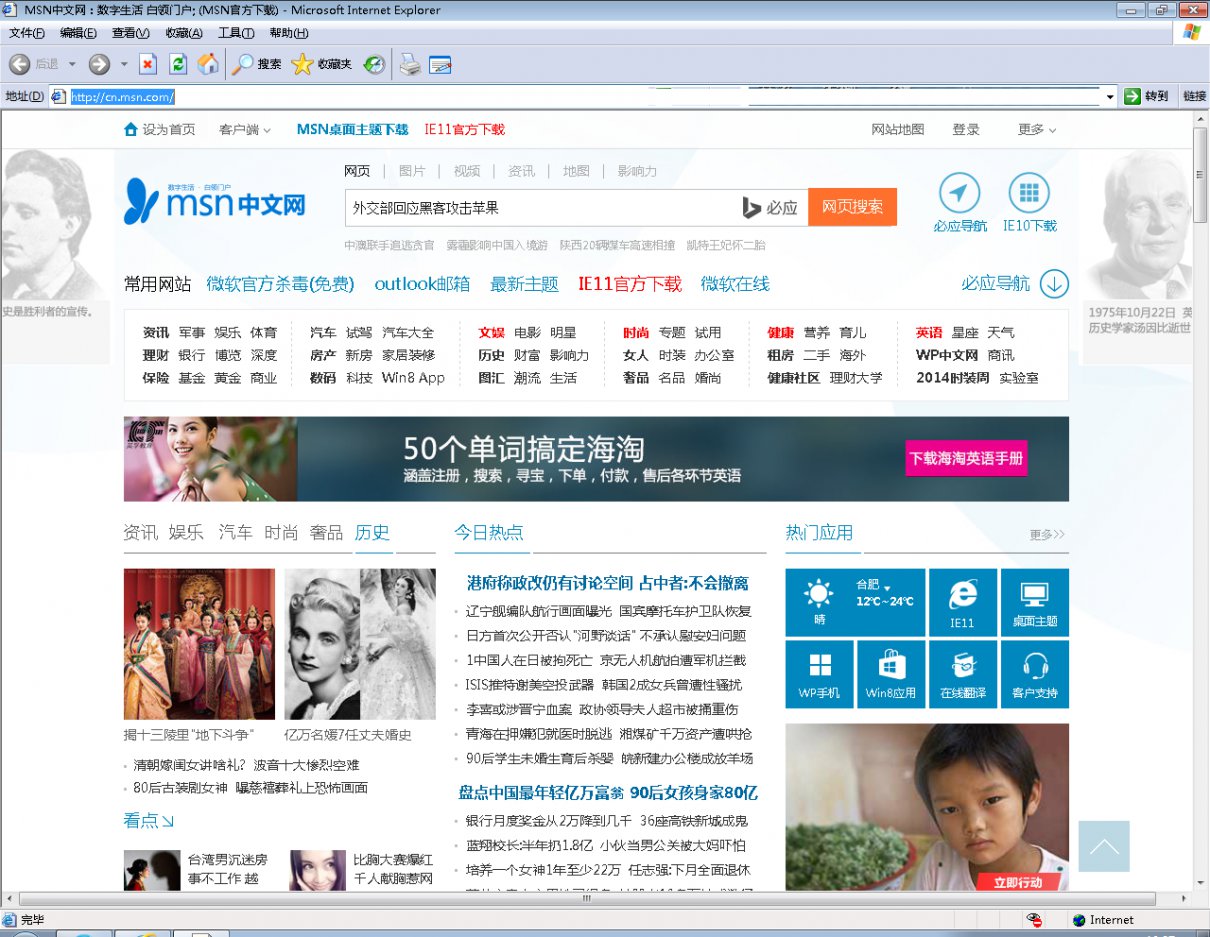
Task: Expand the 看点 arrow link
Action: (148, 821)
